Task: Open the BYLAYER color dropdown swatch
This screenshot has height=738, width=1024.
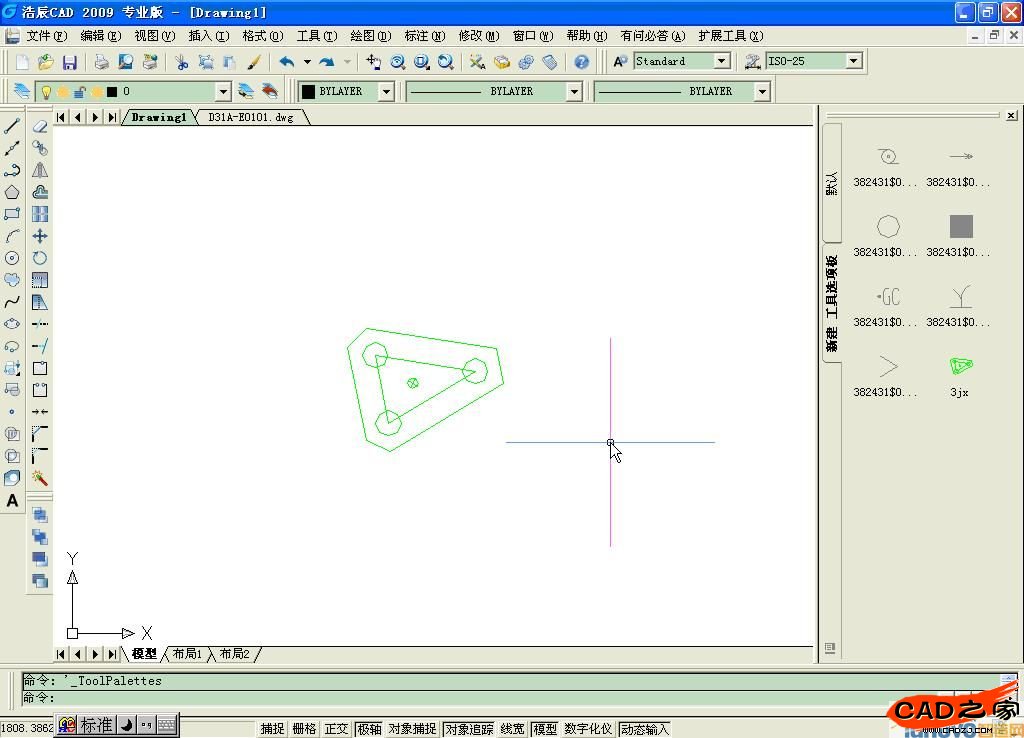Action: pos(386,91)
